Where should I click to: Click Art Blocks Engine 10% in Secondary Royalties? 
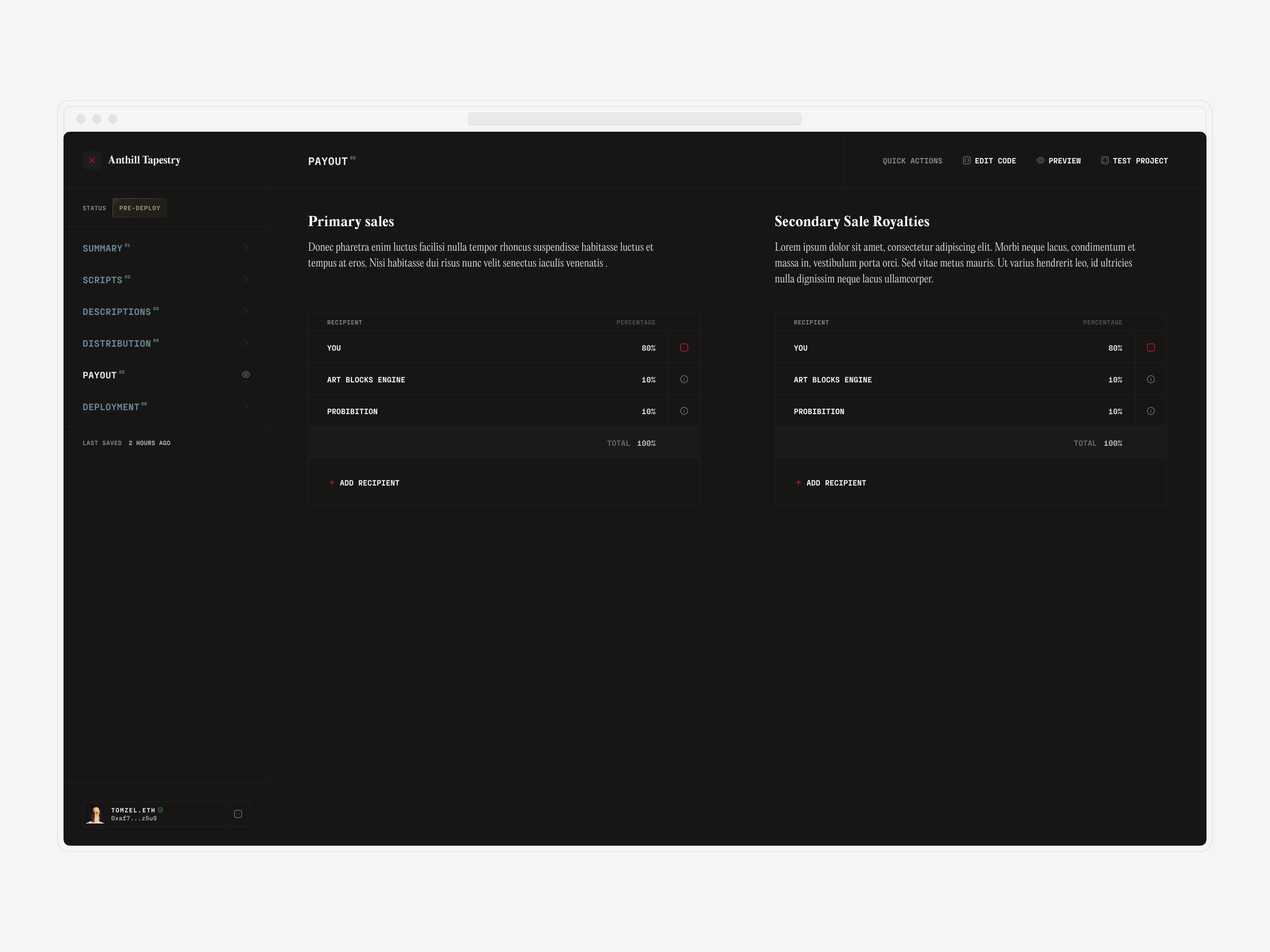pyautogui.click(x=1115, y=379)
